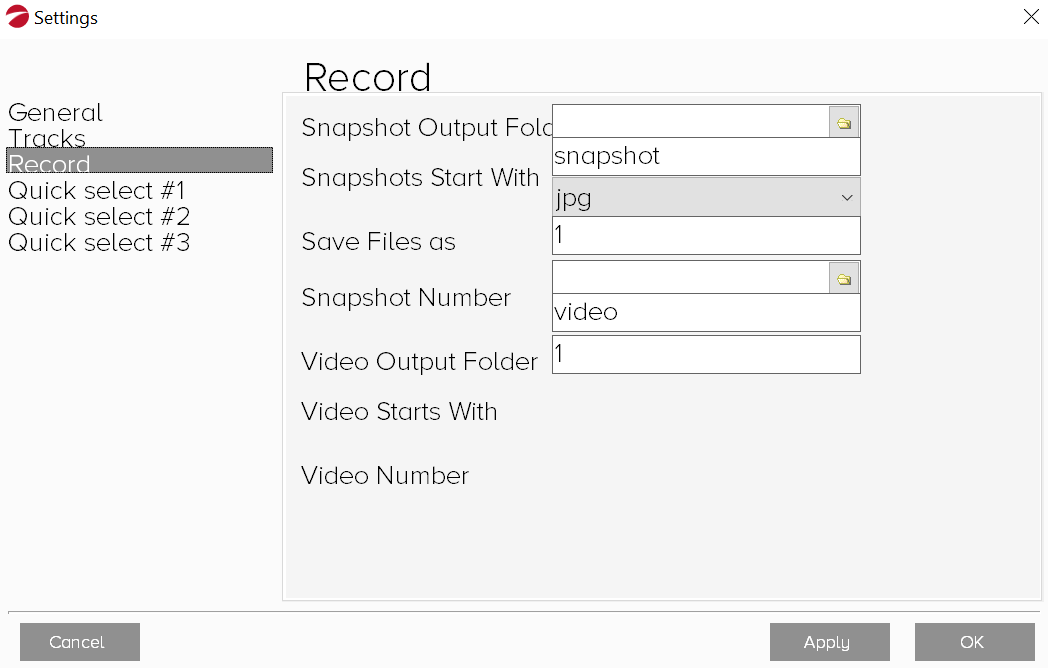Confirm with the OK button
The width and height of the screenshot is (1048, 668).
[974, 642]
